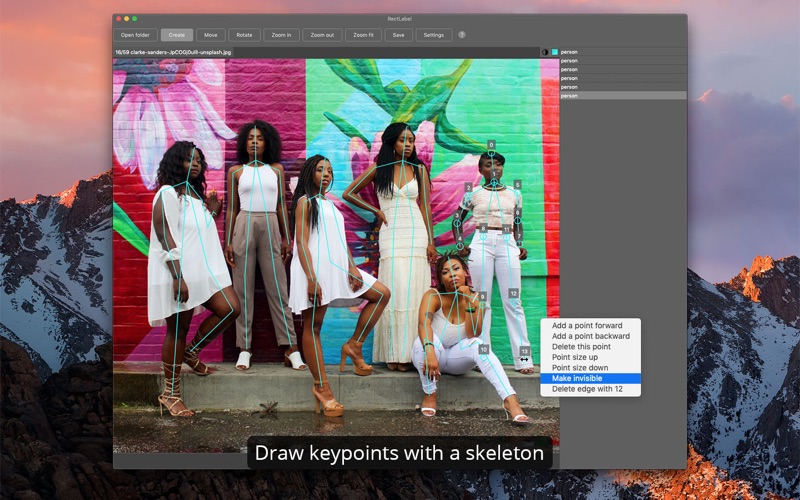Screen dimensions: 800x500
Task: Click the question mark help icon
Action: 461,35
